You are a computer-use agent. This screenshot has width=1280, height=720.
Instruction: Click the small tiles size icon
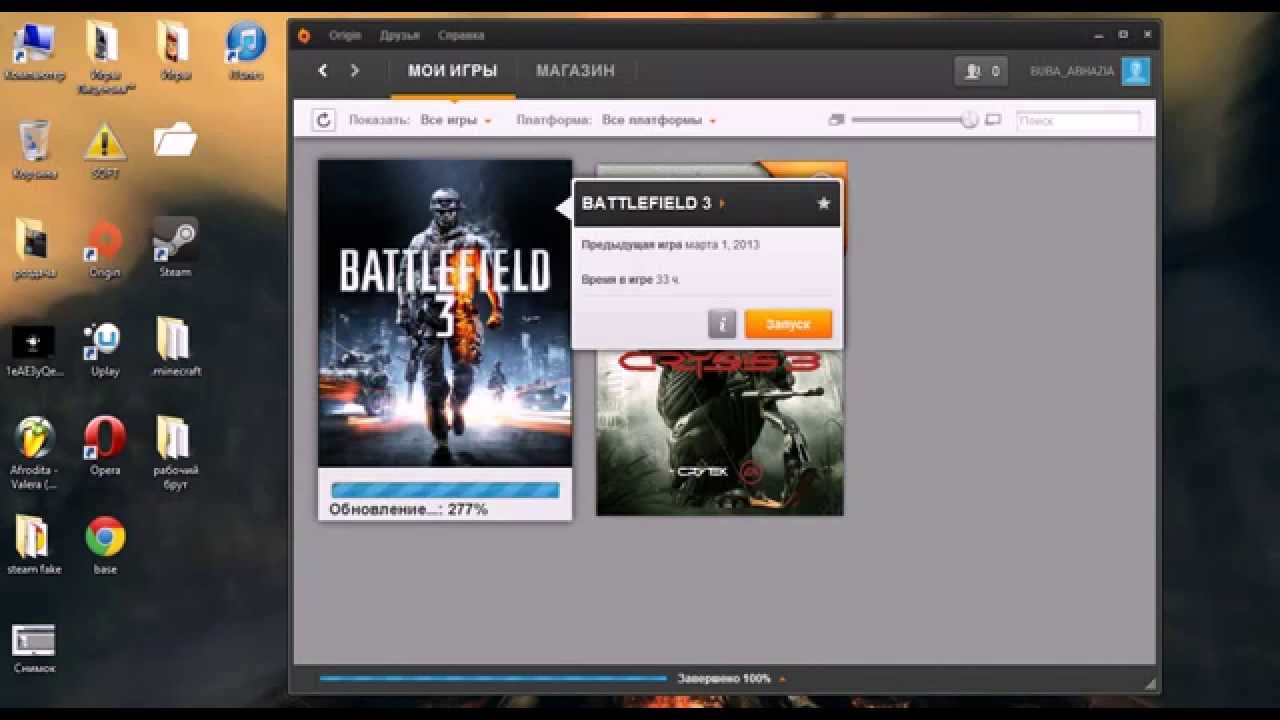(837, 120)
